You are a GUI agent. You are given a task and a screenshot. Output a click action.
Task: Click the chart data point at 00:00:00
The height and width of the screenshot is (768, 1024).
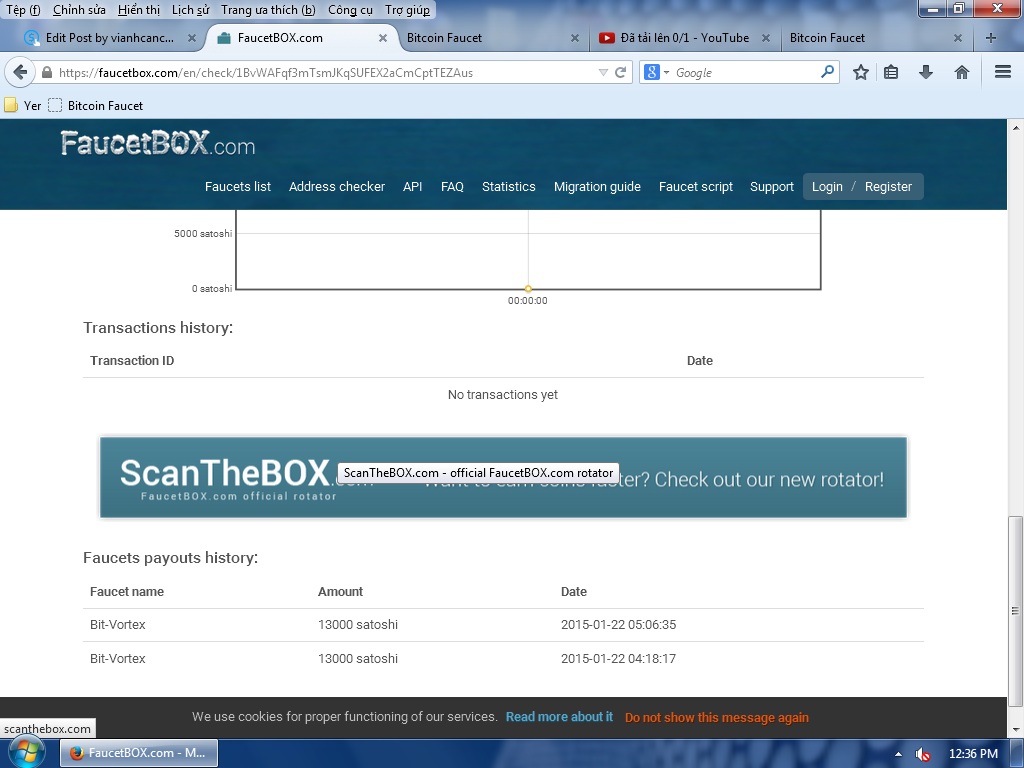click(528, 289)
